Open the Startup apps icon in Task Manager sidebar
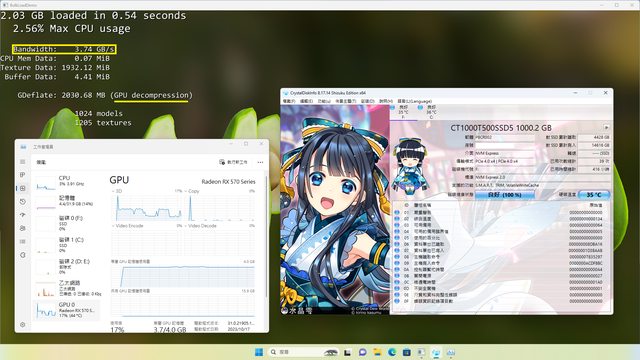This screenshot has height=360, width=640. (x=23, y=215)
